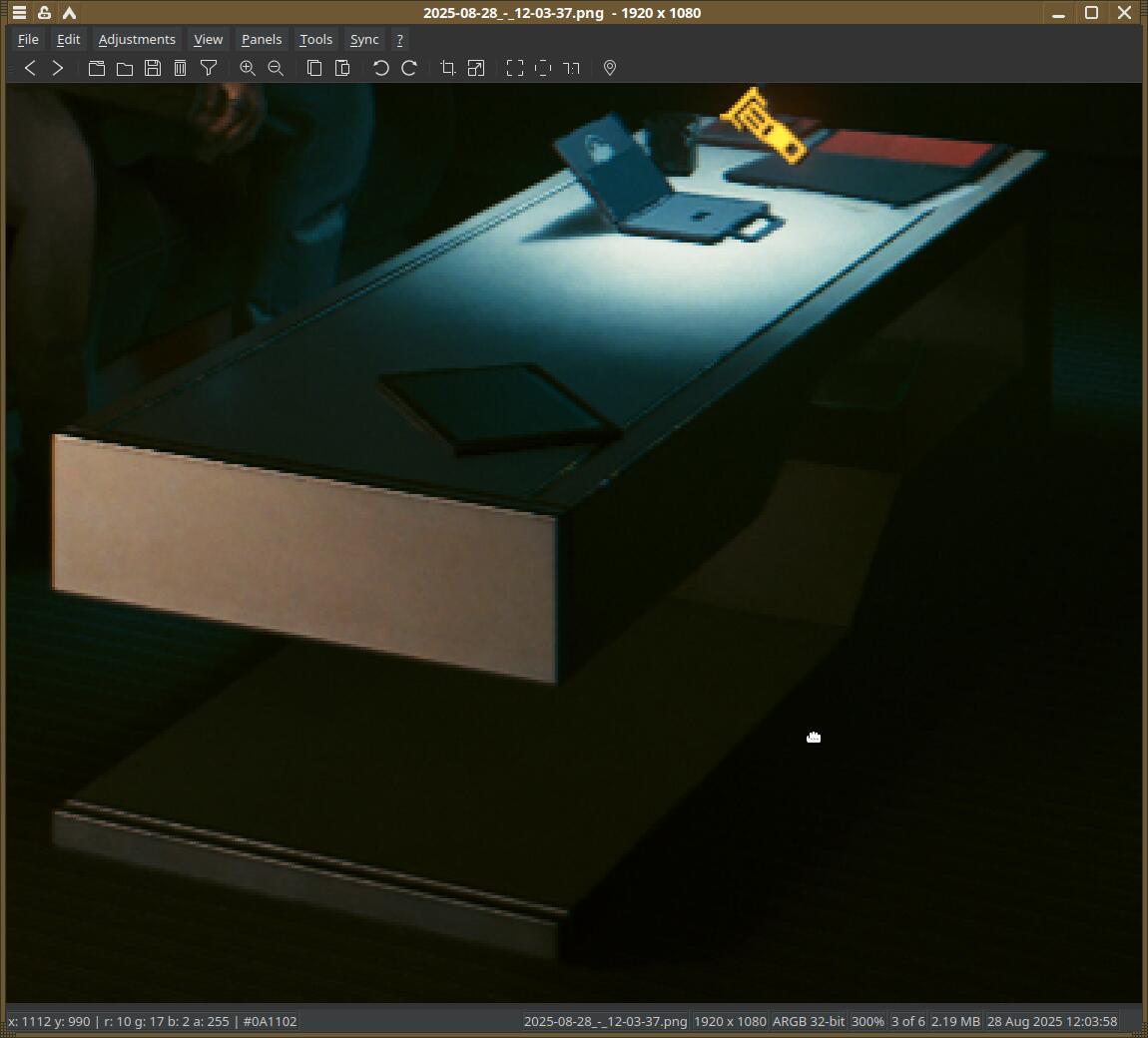The width and height of the screenshot is (1148, 1038).
Task: Open the Edit menu
Action: point(68,40)
